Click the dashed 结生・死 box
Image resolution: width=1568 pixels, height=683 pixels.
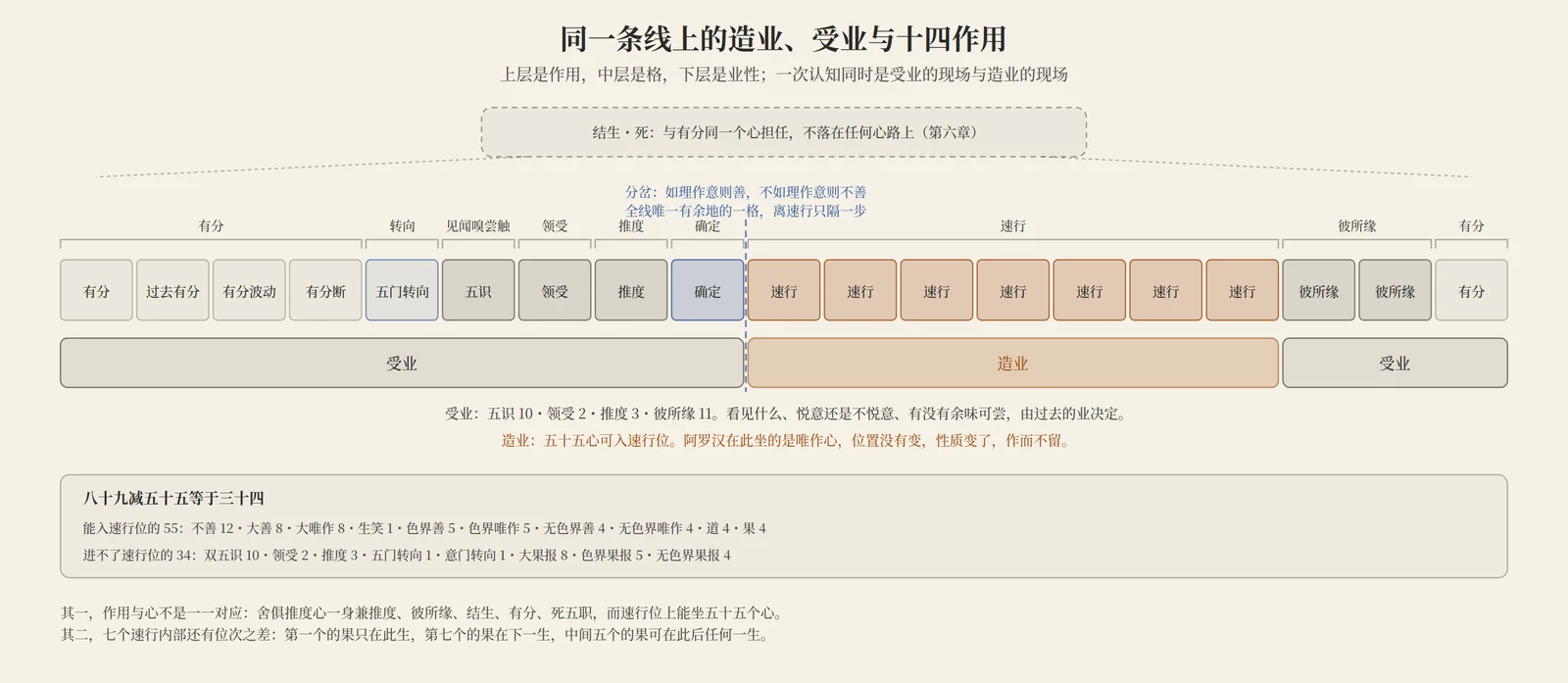784,132
